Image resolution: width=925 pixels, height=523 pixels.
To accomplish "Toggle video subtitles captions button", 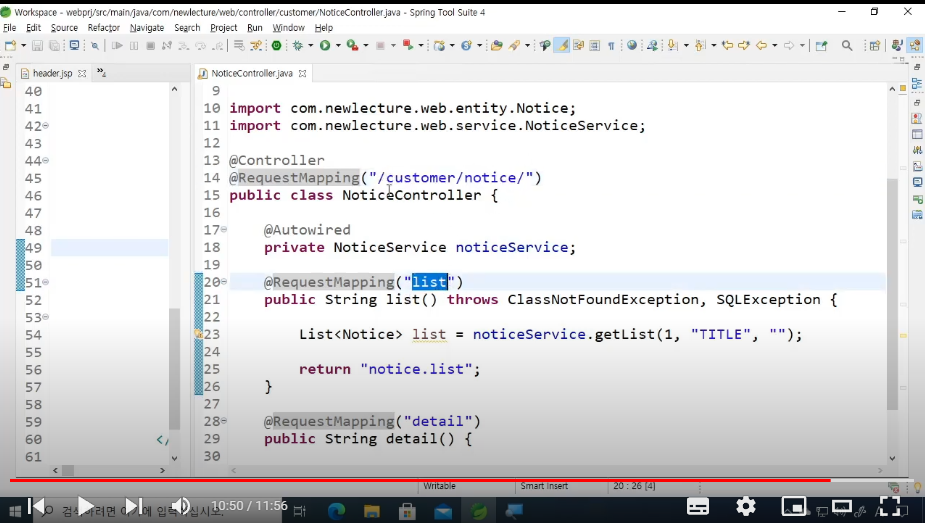I will pyautogui.click(x=698, y=506).
